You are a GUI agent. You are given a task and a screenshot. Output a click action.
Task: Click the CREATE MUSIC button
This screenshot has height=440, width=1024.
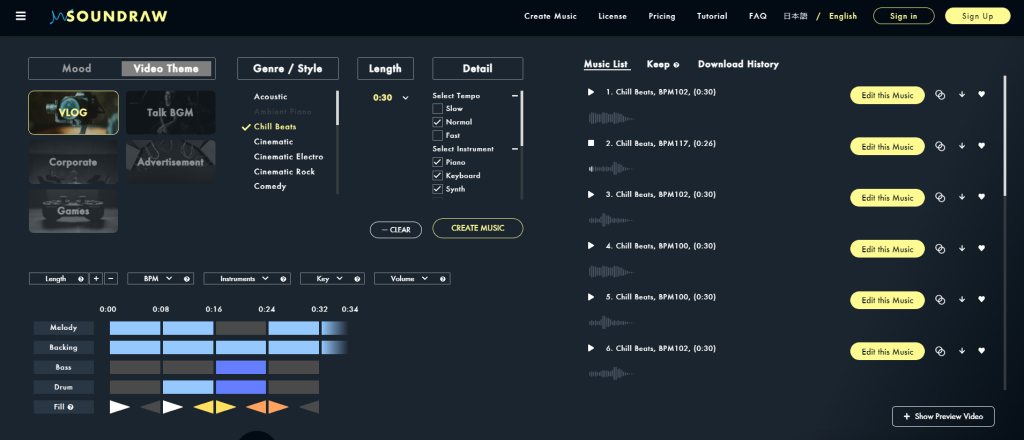(477, 228)
